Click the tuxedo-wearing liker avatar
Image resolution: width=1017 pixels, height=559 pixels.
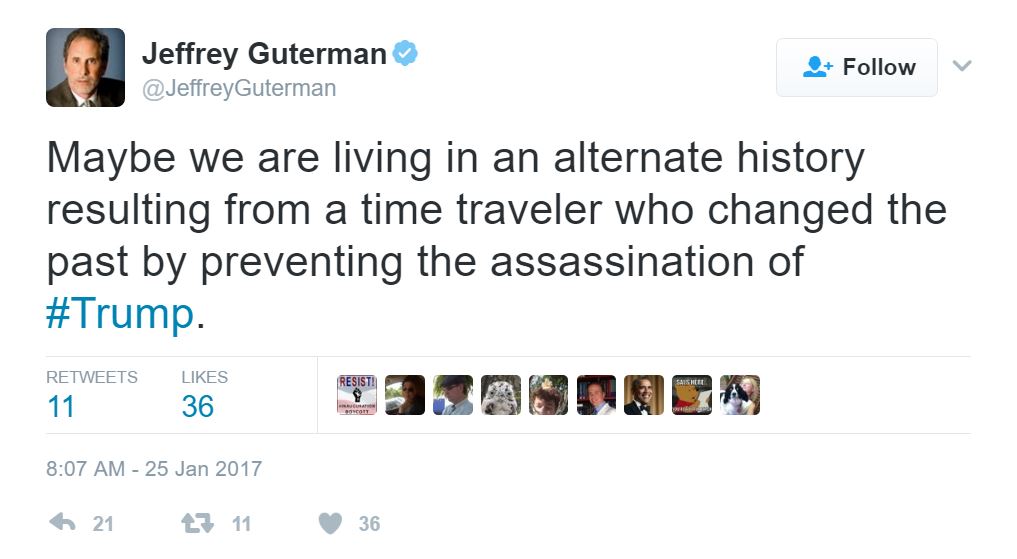click(644, 395)
